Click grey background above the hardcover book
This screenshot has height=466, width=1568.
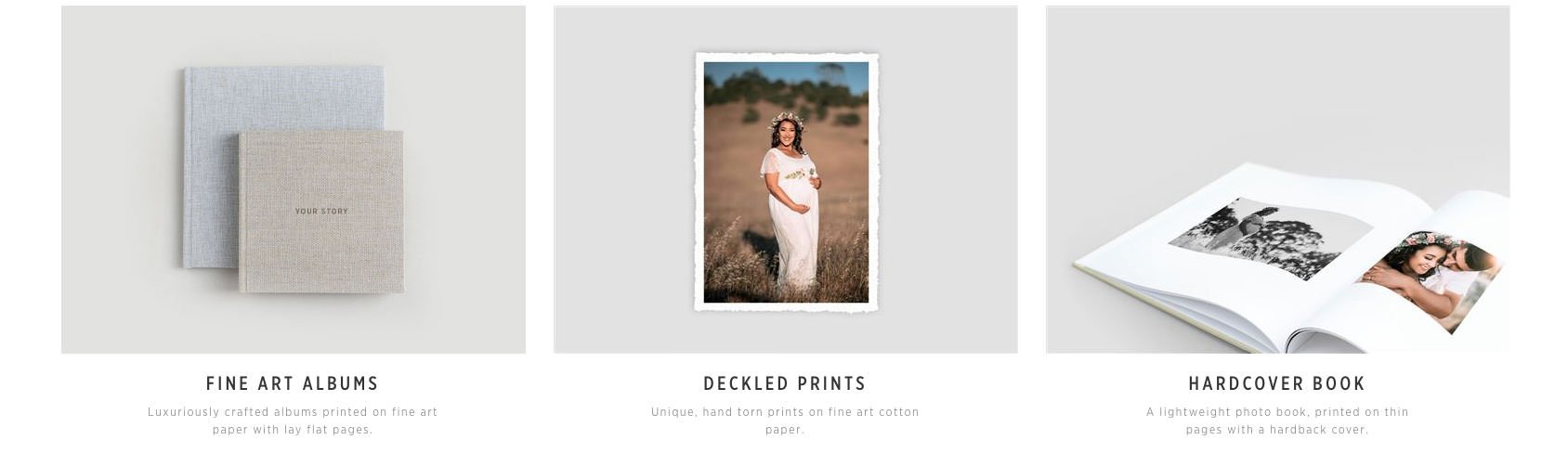coord(1277,84)
